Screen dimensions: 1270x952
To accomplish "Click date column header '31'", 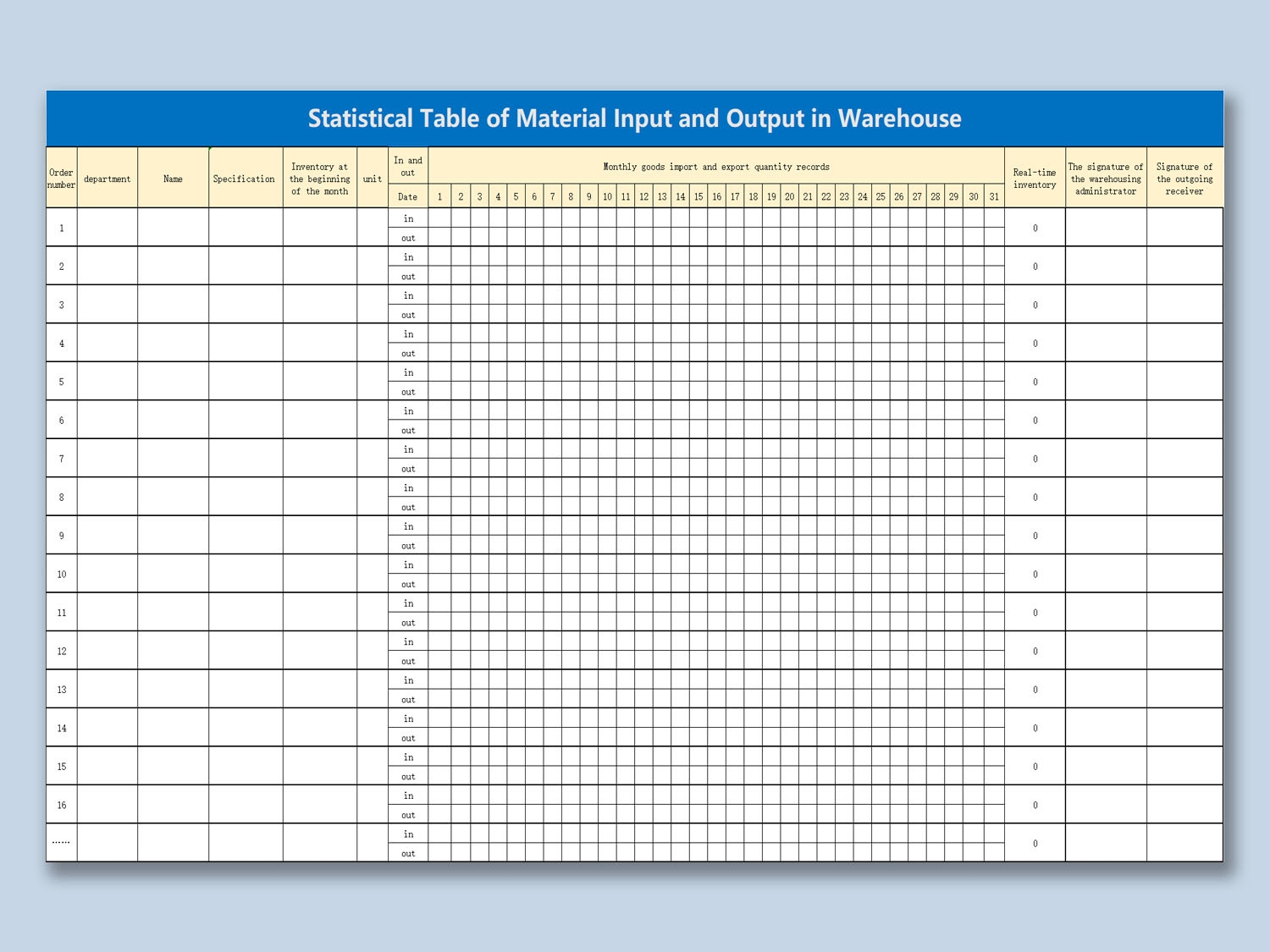I will (x=994, y=196).
